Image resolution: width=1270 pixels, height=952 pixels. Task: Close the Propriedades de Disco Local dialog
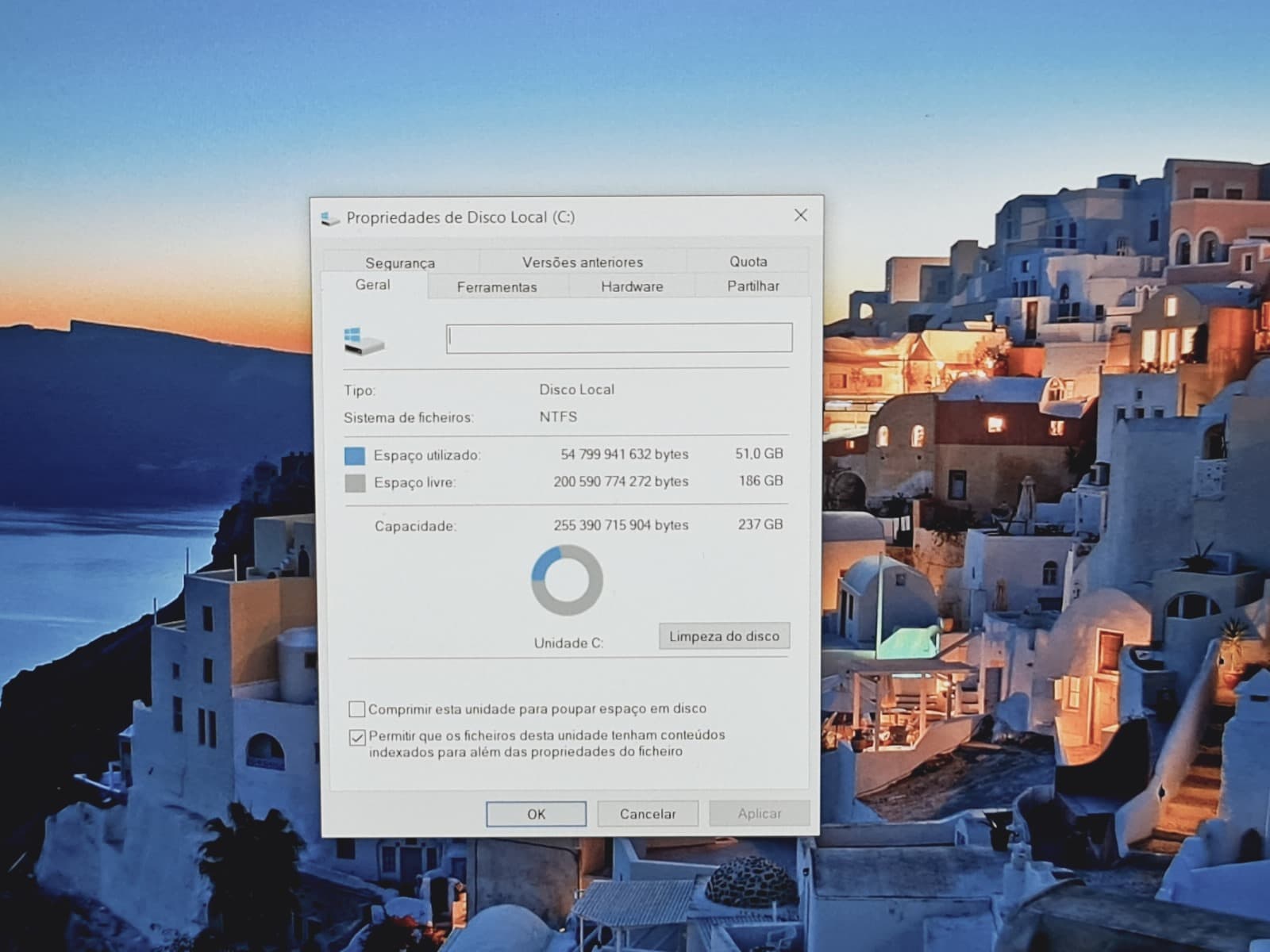click(801, 215)
